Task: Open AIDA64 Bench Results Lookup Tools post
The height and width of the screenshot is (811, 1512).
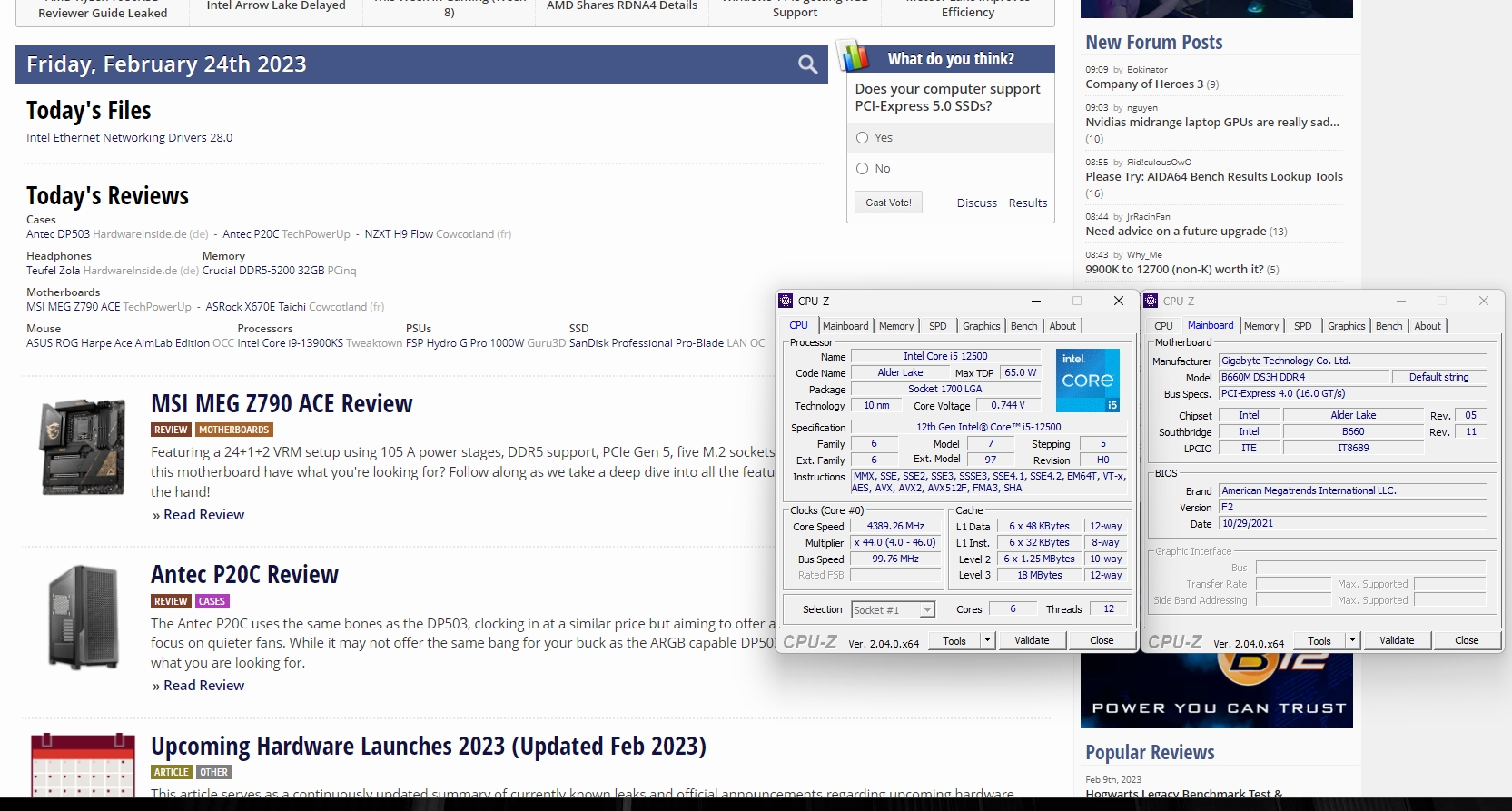Action: (1214, 177)
